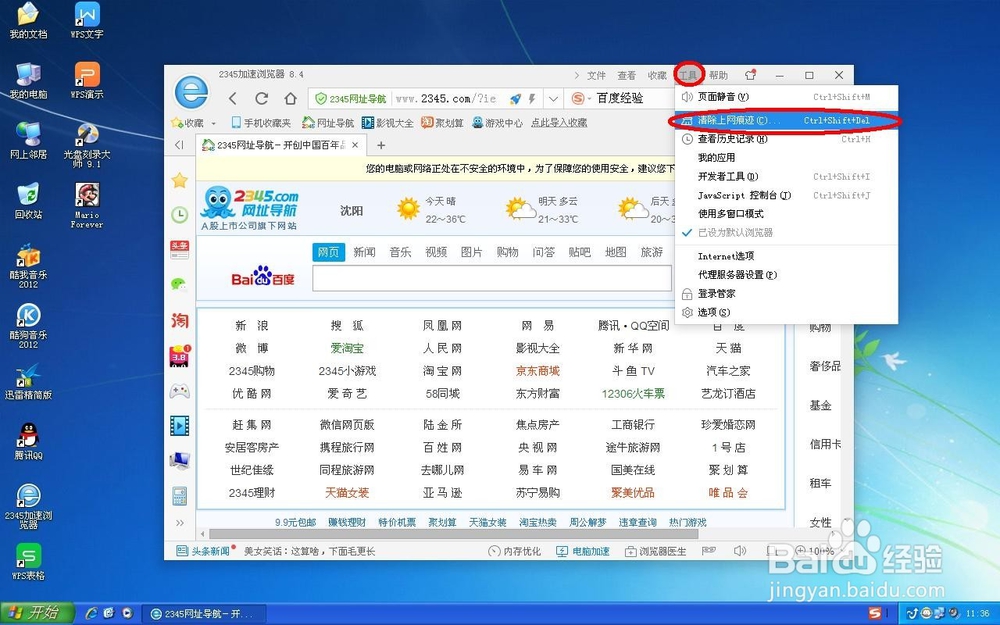The image size is (1000, 625).
Task: Open the favorites star in left sidebar
Action: click(180, 180)
